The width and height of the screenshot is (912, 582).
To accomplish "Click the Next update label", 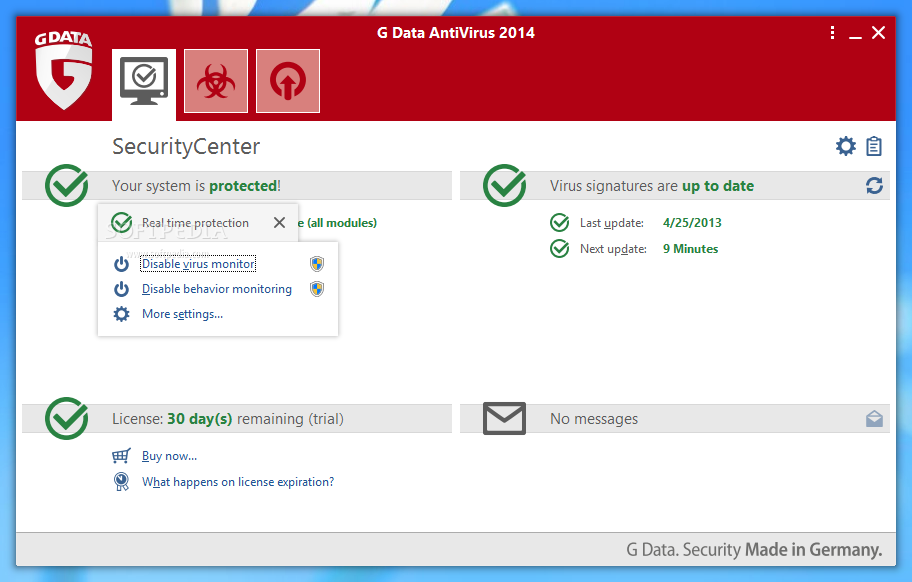I will (x=613, y=249).
